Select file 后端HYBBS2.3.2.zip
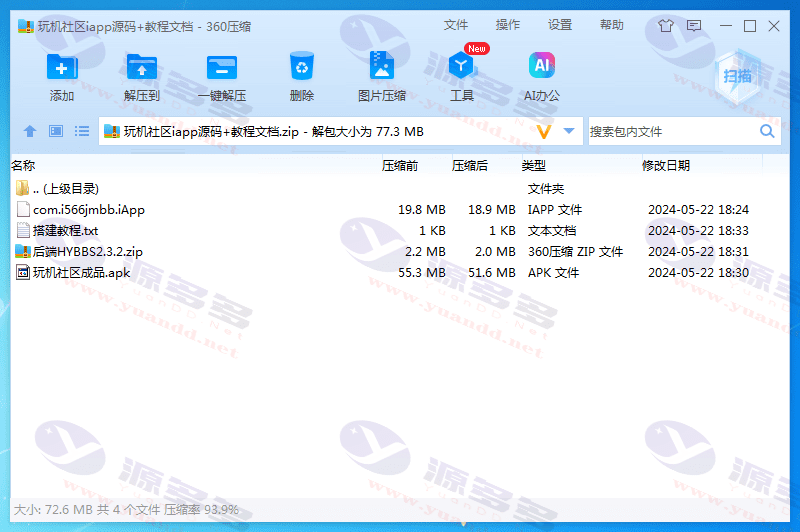Screen dimensions: 800x532 (400, 251)
